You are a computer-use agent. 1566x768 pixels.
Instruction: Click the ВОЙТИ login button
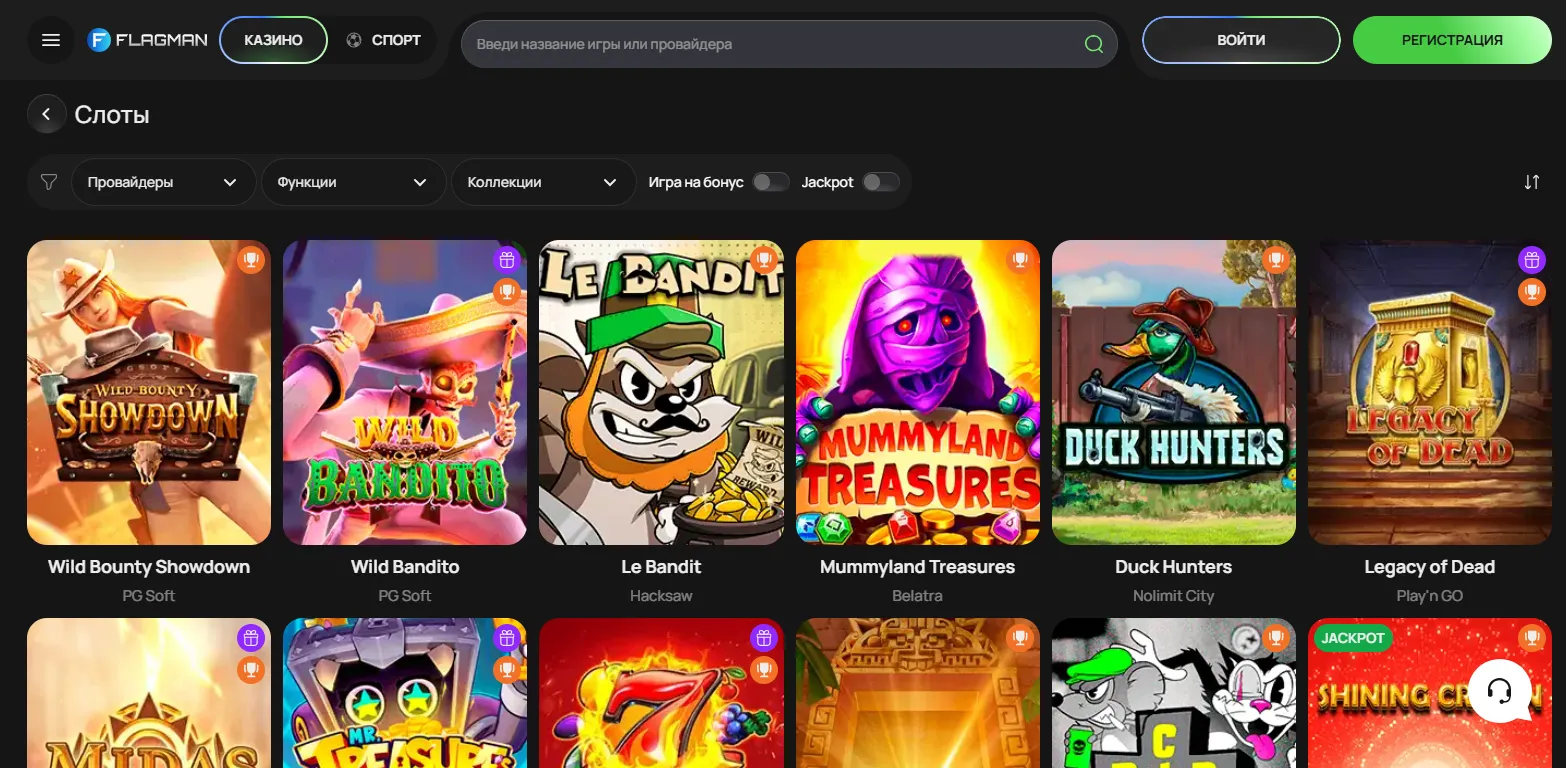point(1241,40)
